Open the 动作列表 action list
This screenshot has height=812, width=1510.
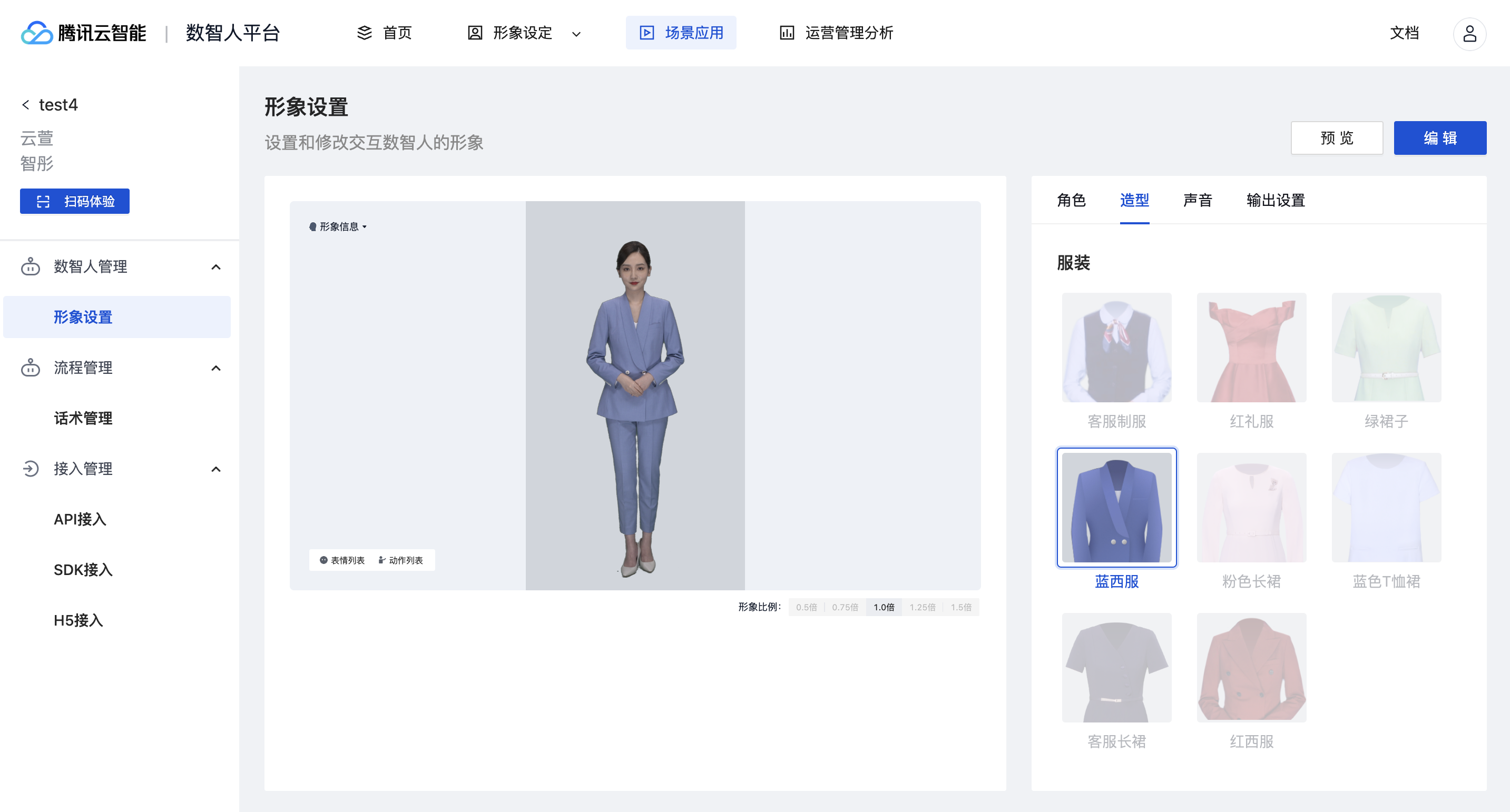tap(400, 560)
